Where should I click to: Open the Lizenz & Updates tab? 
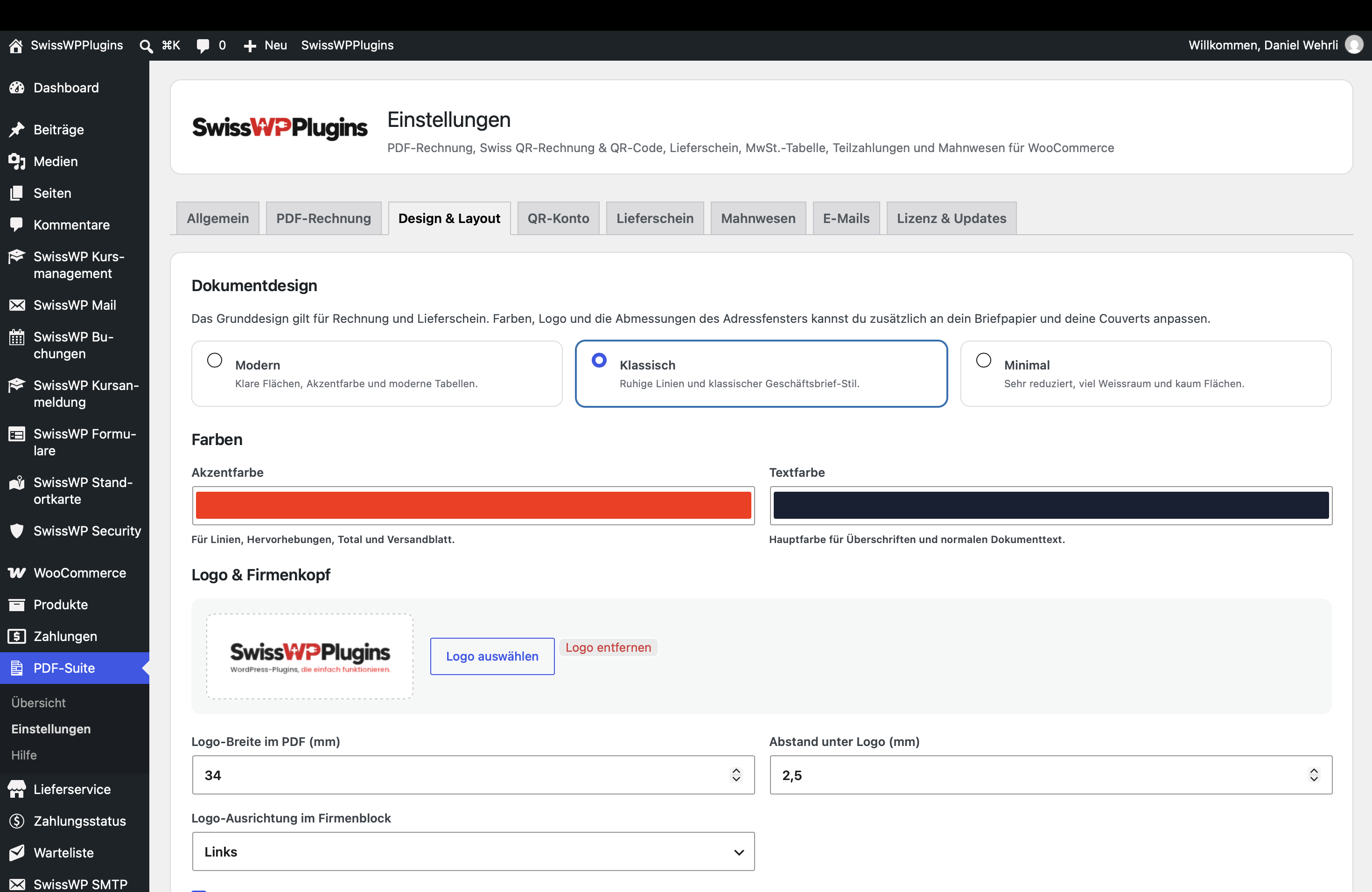click(x=951, y=218)
